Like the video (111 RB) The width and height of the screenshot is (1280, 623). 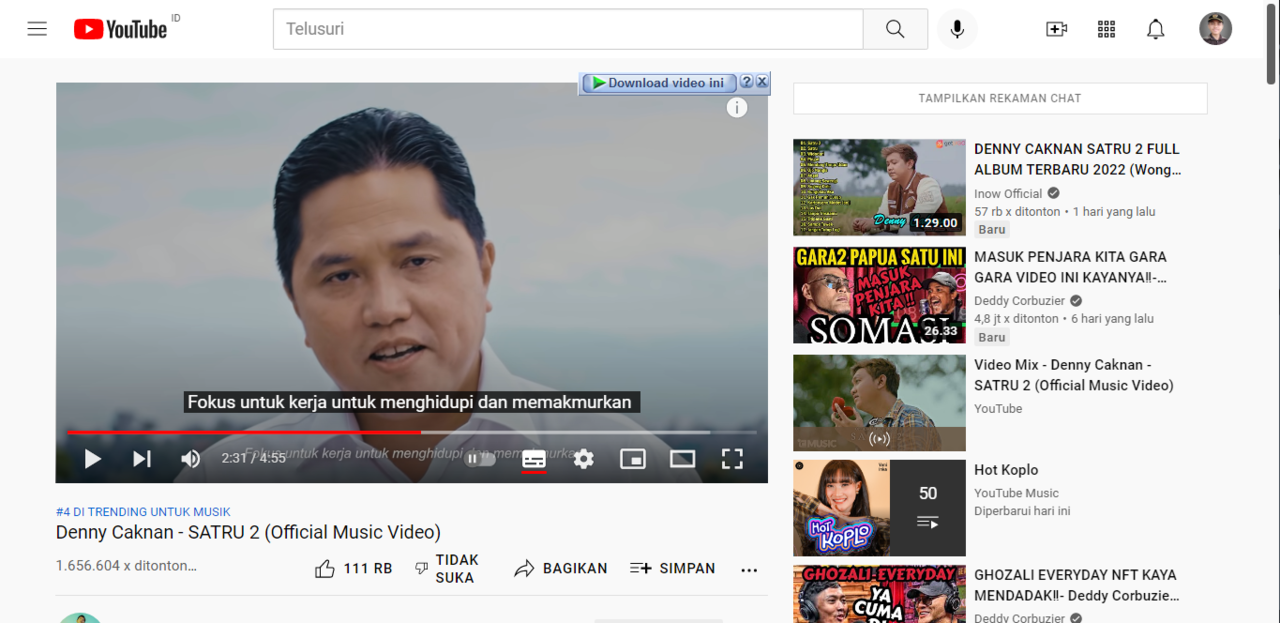click(x=353, y=568)
